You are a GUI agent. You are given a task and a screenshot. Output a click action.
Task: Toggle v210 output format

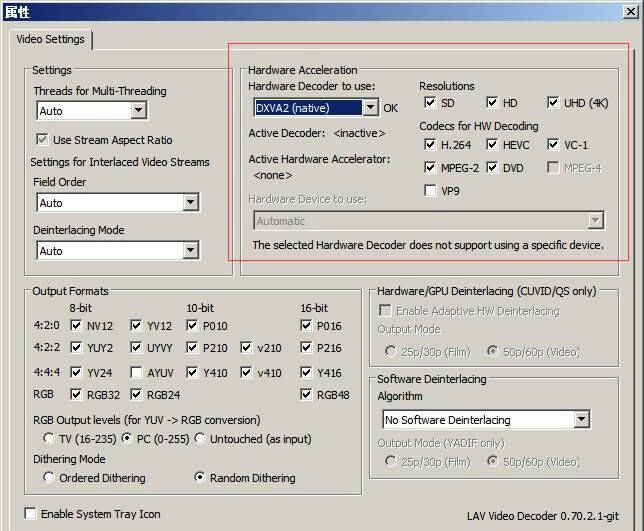[x=246, y=347]
